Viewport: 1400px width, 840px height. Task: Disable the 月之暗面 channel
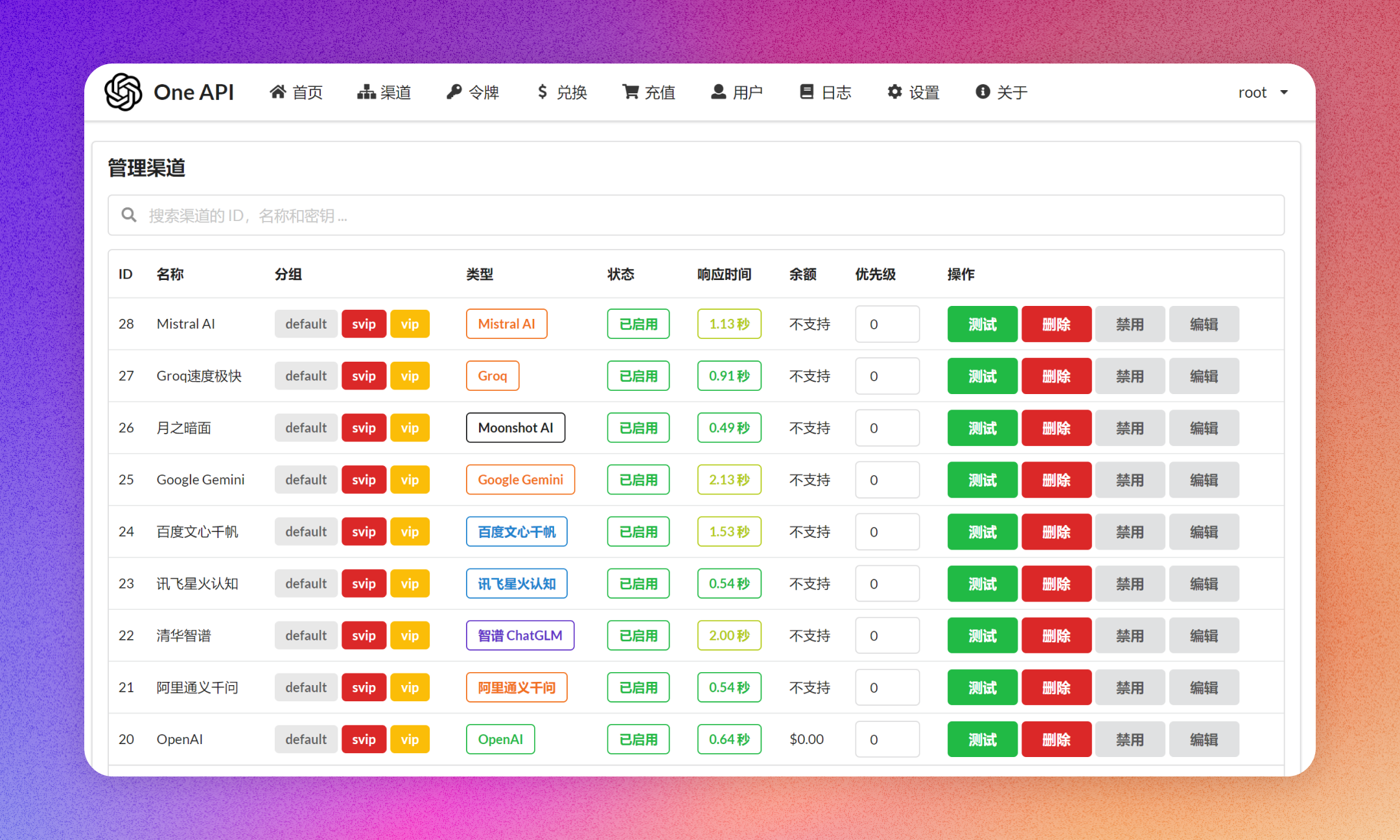pos(1130,428)
